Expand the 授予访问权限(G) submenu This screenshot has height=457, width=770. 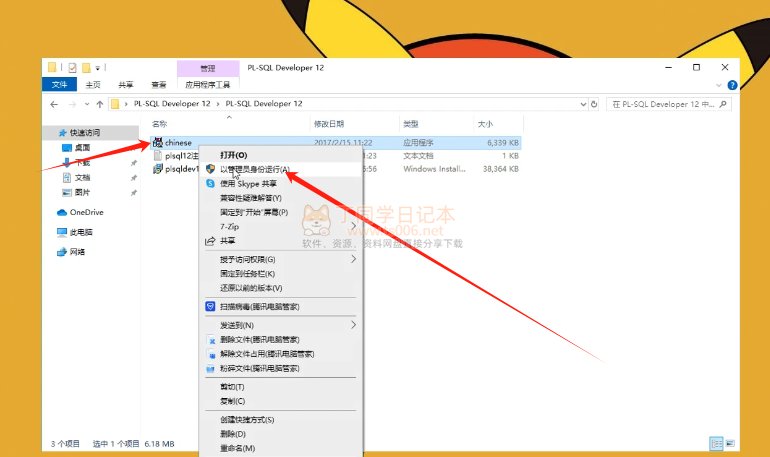tap(281, 259)
